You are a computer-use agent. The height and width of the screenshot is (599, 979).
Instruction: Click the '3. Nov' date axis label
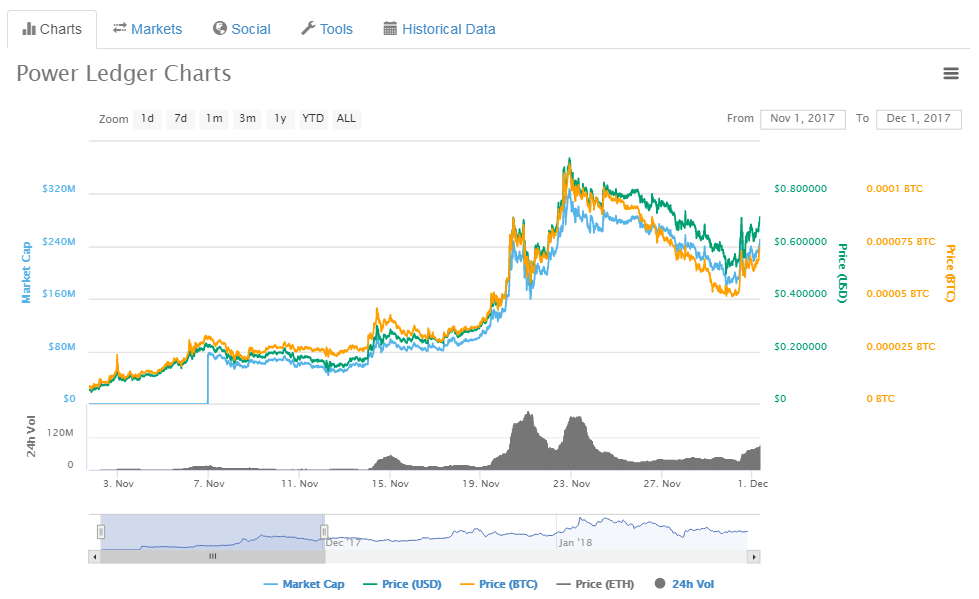[119, 483]
